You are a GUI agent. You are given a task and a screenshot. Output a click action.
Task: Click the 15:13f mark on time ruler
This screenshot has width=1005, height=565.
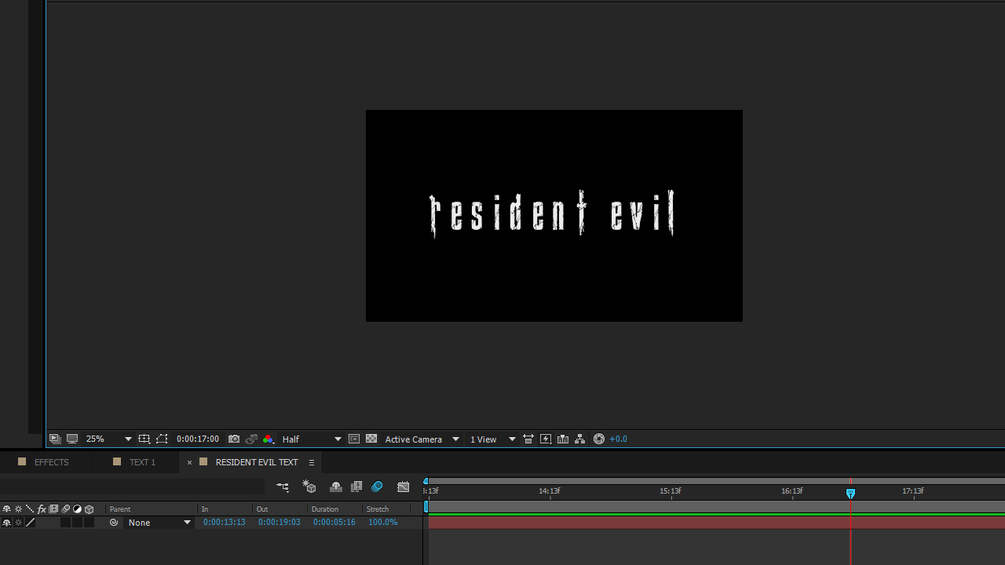(x=670, y=491)
